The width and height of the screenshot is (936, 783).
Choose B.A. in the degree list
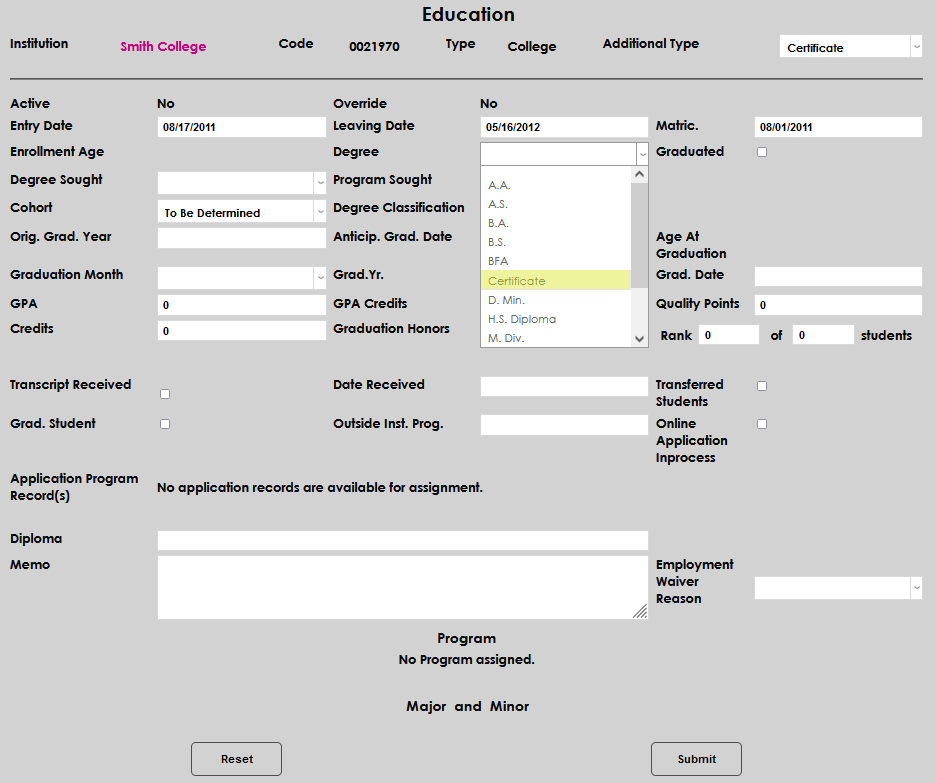coord(555,223)
